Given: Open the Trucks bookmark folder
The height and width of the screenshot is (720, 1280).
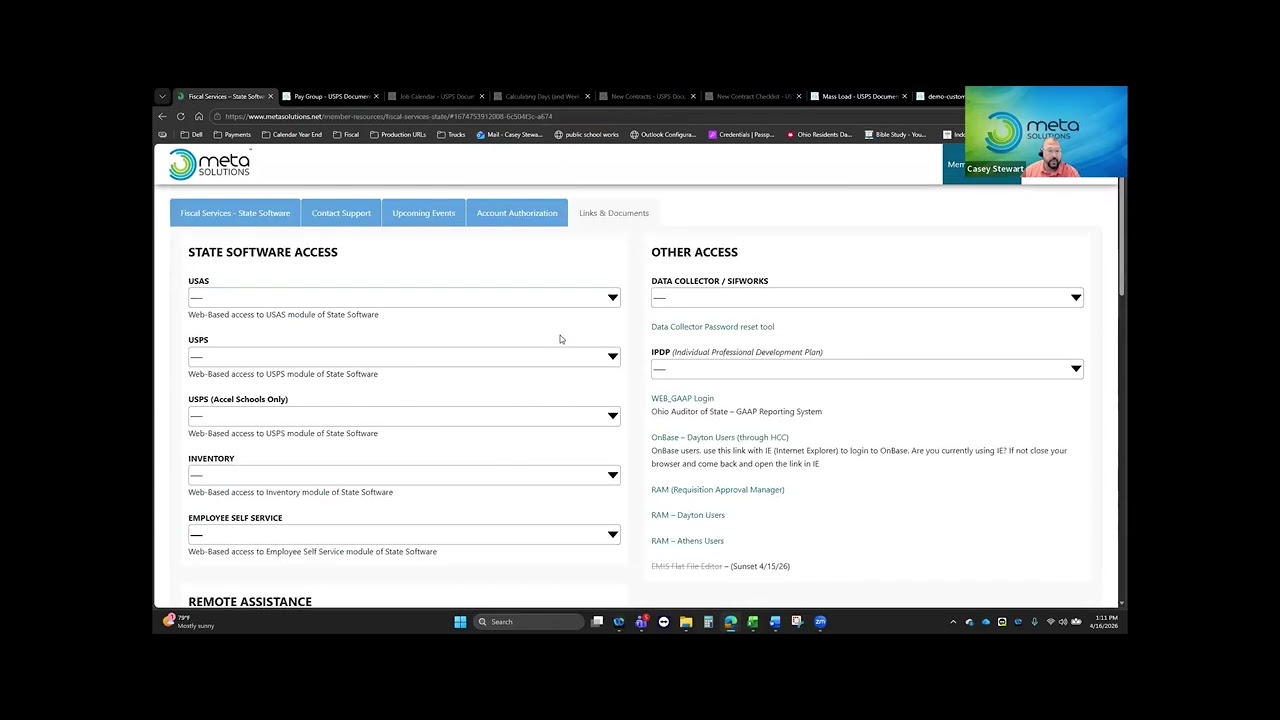Looking at the screenshot, I should pos(451,134).
